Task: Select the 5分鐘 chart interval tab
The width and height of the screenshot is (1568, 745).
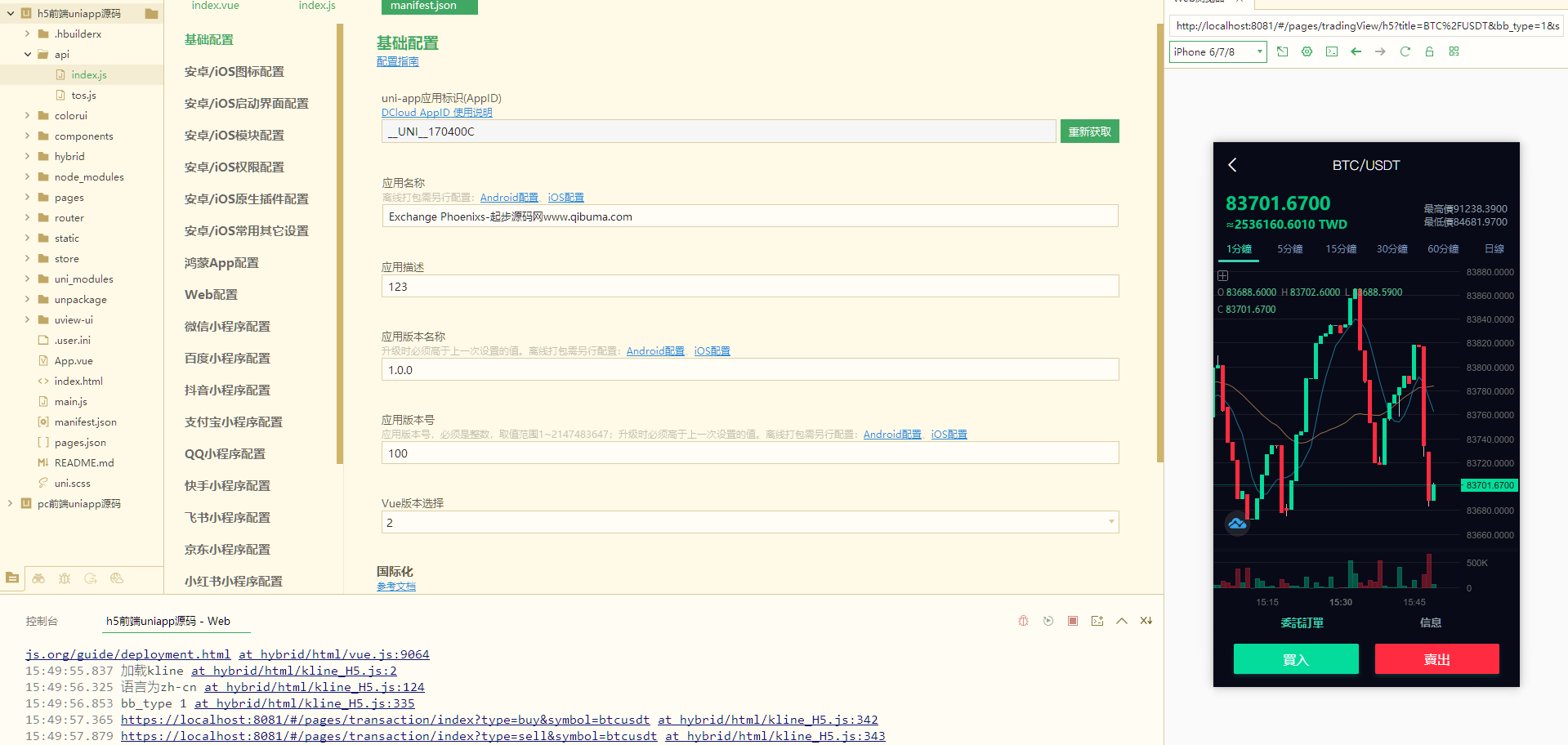Action: 1289,249
